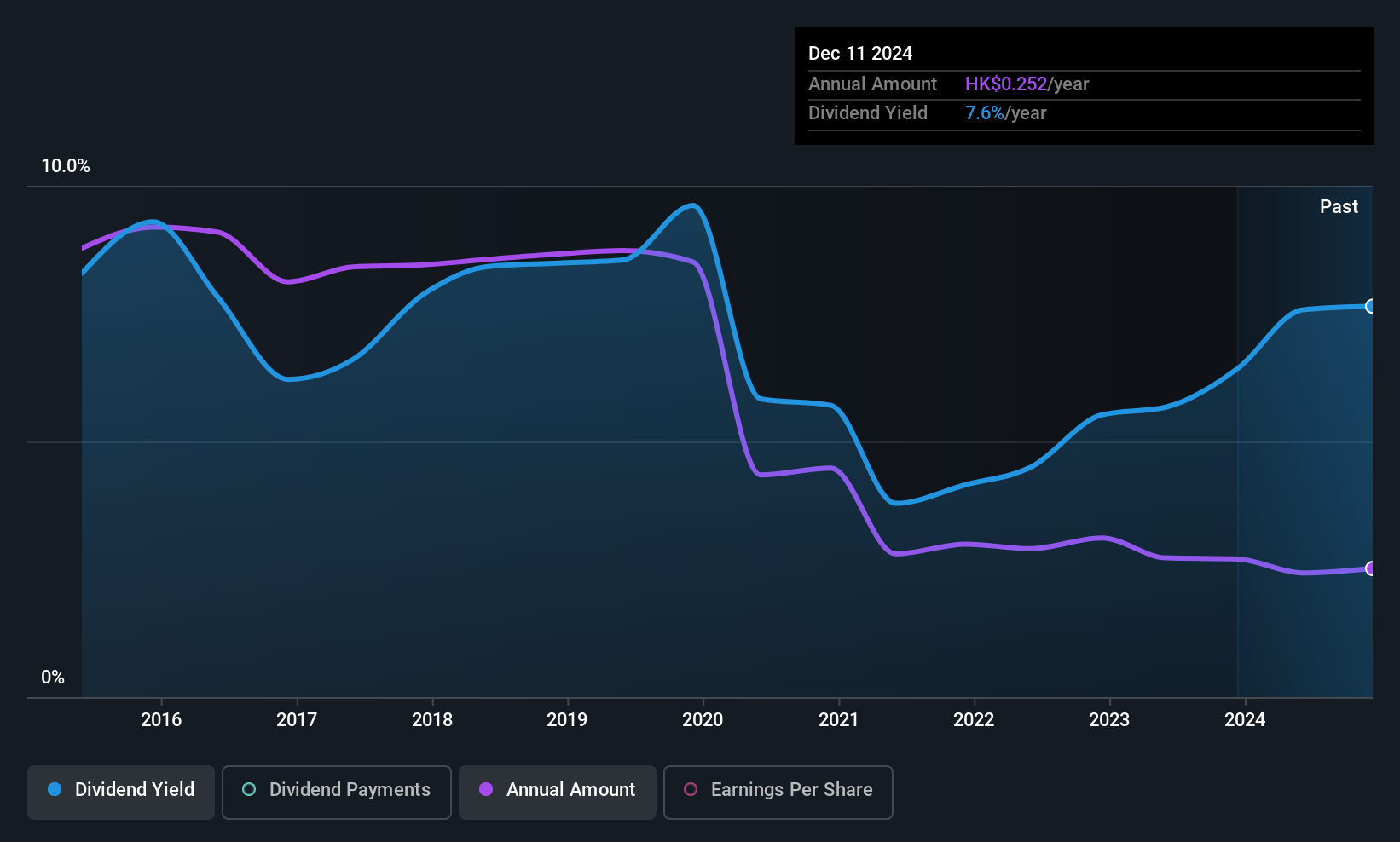Show the Earnings Per Share series

click(778, 792)
